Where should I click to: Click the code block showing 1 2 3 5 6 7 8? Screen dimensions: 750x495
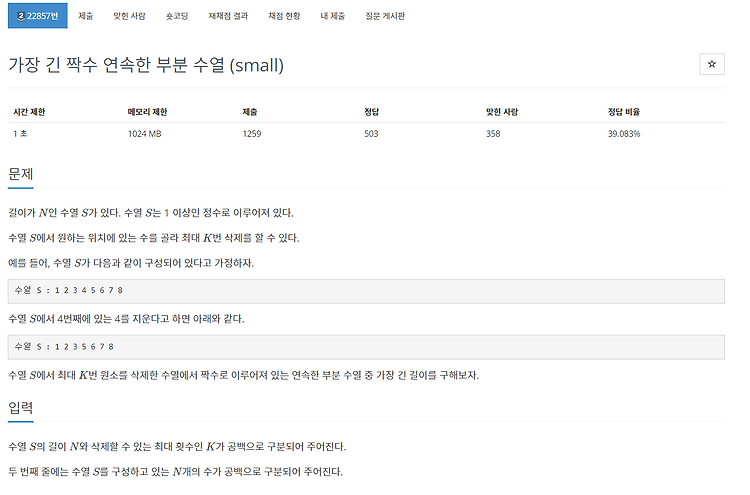(x=366, y=347)
